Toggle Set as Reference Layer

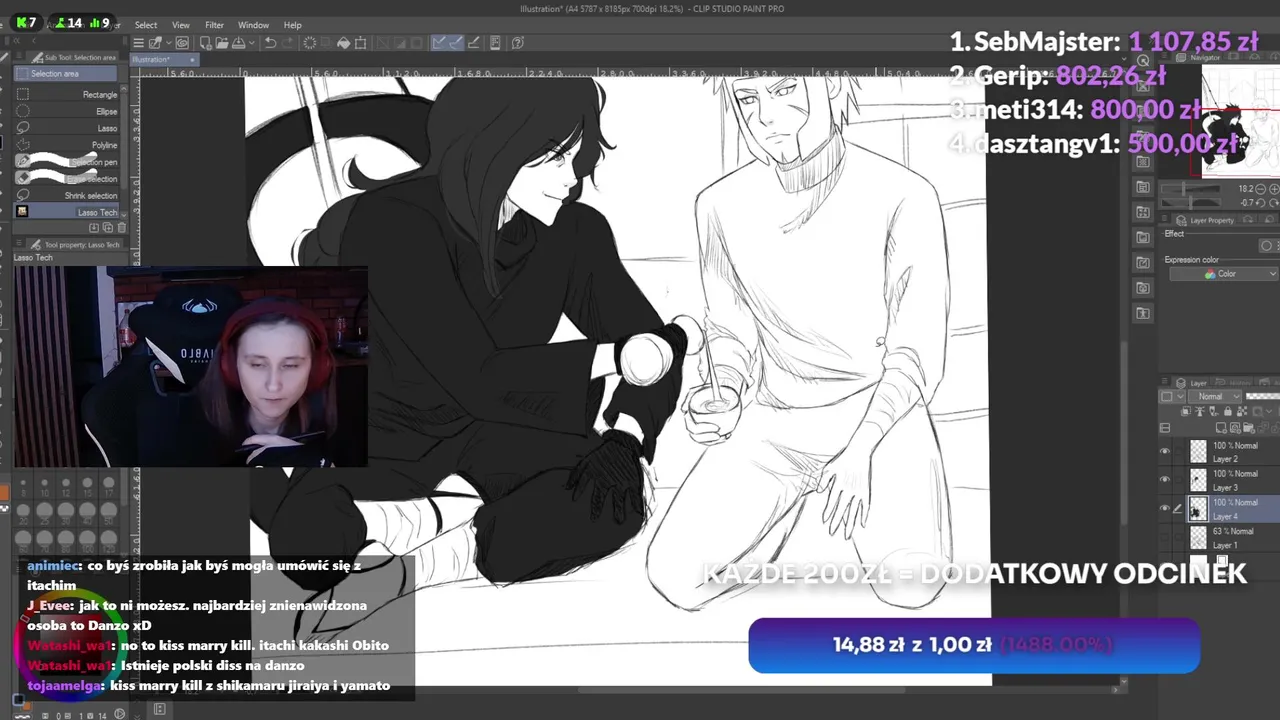pos(1199,411)
